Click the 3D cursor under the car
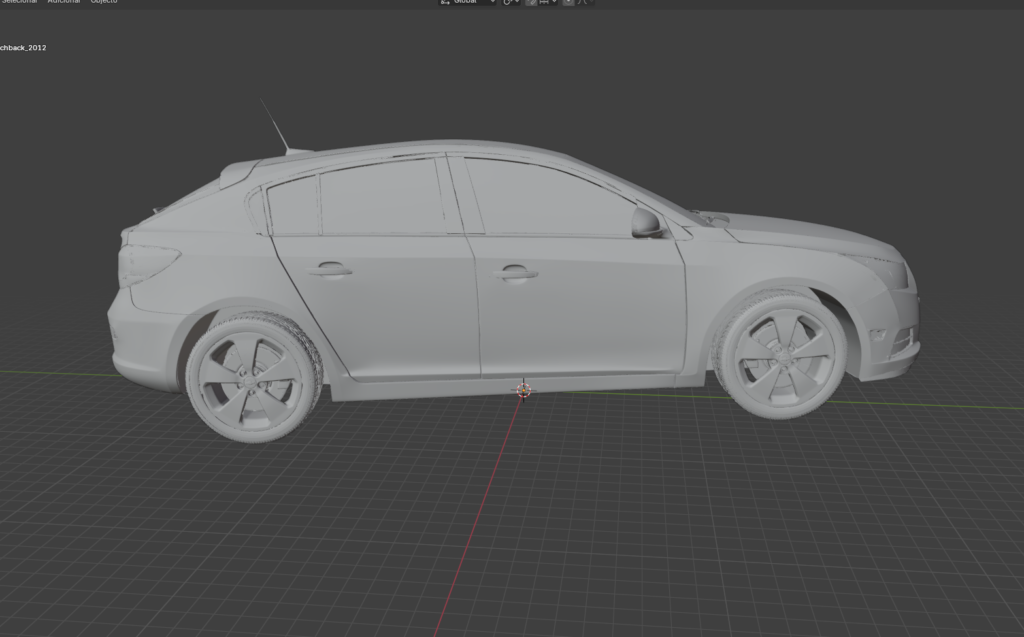Screen dimensions: 1024x637 pyautogui.click(x=523, y=390)
